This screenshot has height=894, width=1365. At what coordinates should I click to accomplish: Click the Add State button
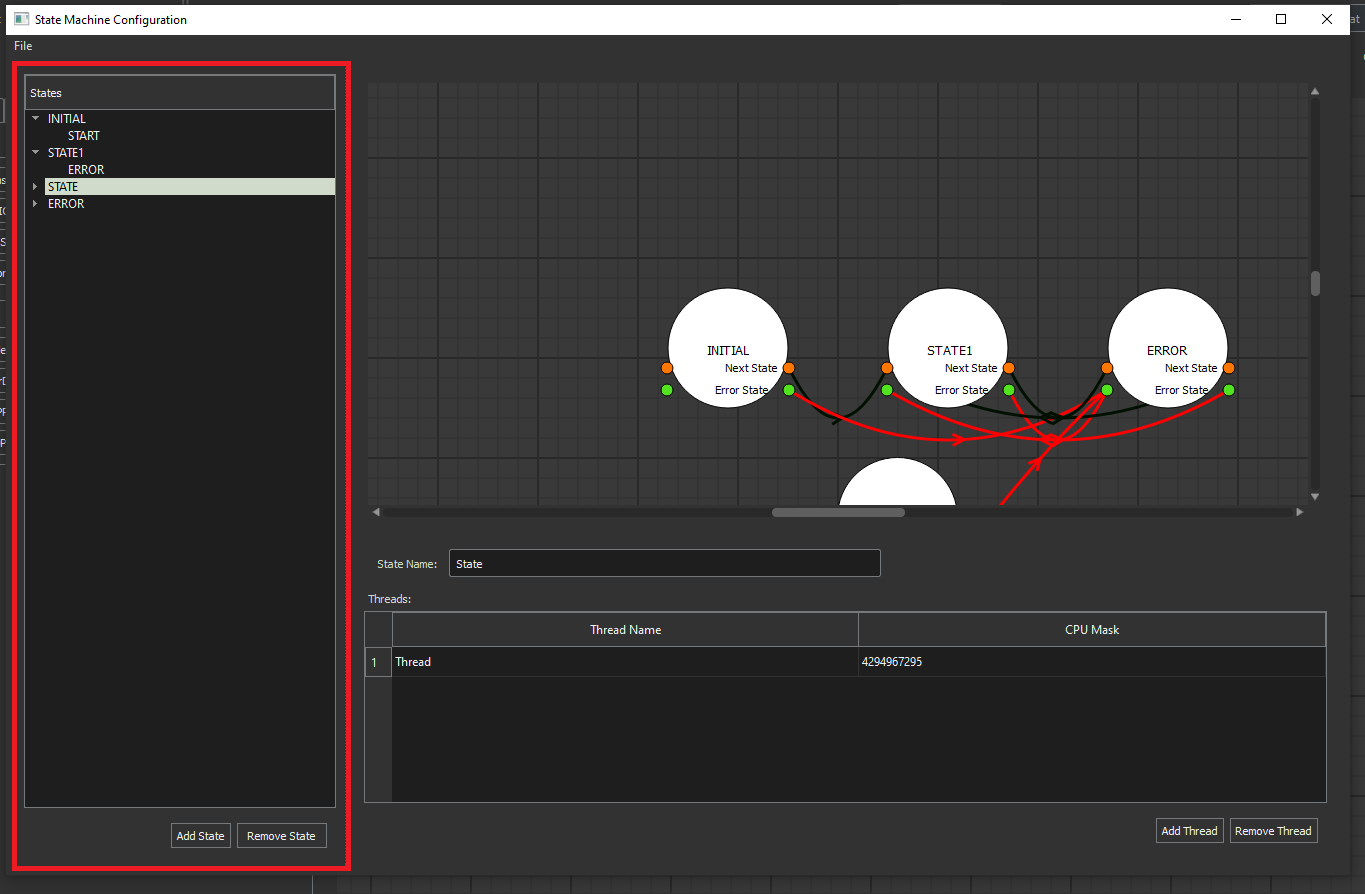coord(200,836)
